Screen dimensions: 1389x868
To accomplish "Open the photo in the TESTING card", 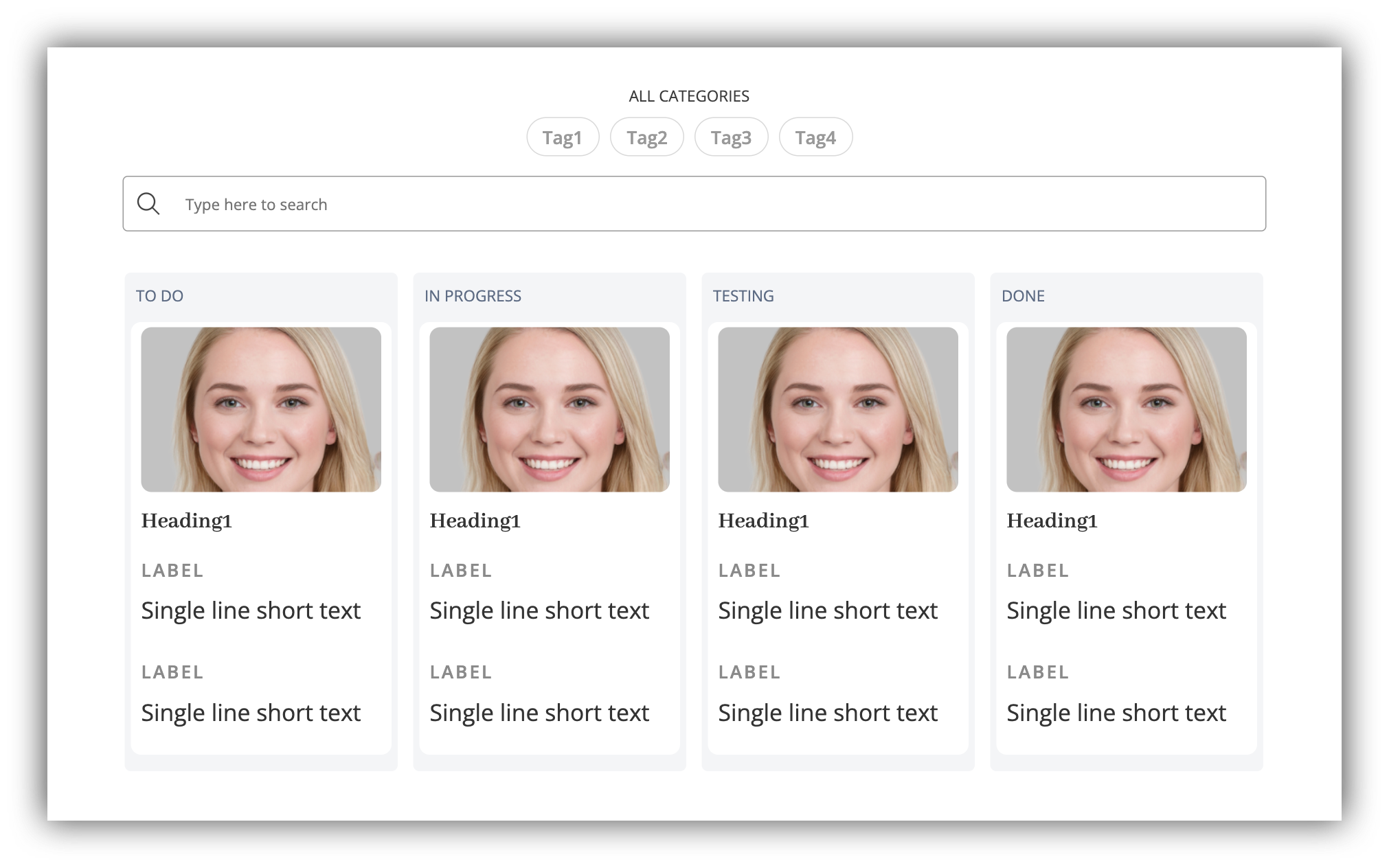I will coord(838,409).
